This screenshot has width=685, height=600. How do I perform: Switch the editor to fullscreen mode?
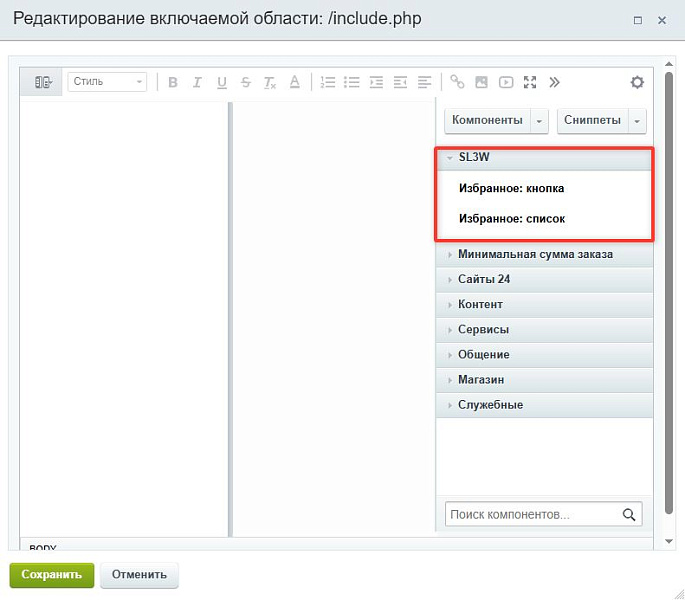[x=530, y=82]
